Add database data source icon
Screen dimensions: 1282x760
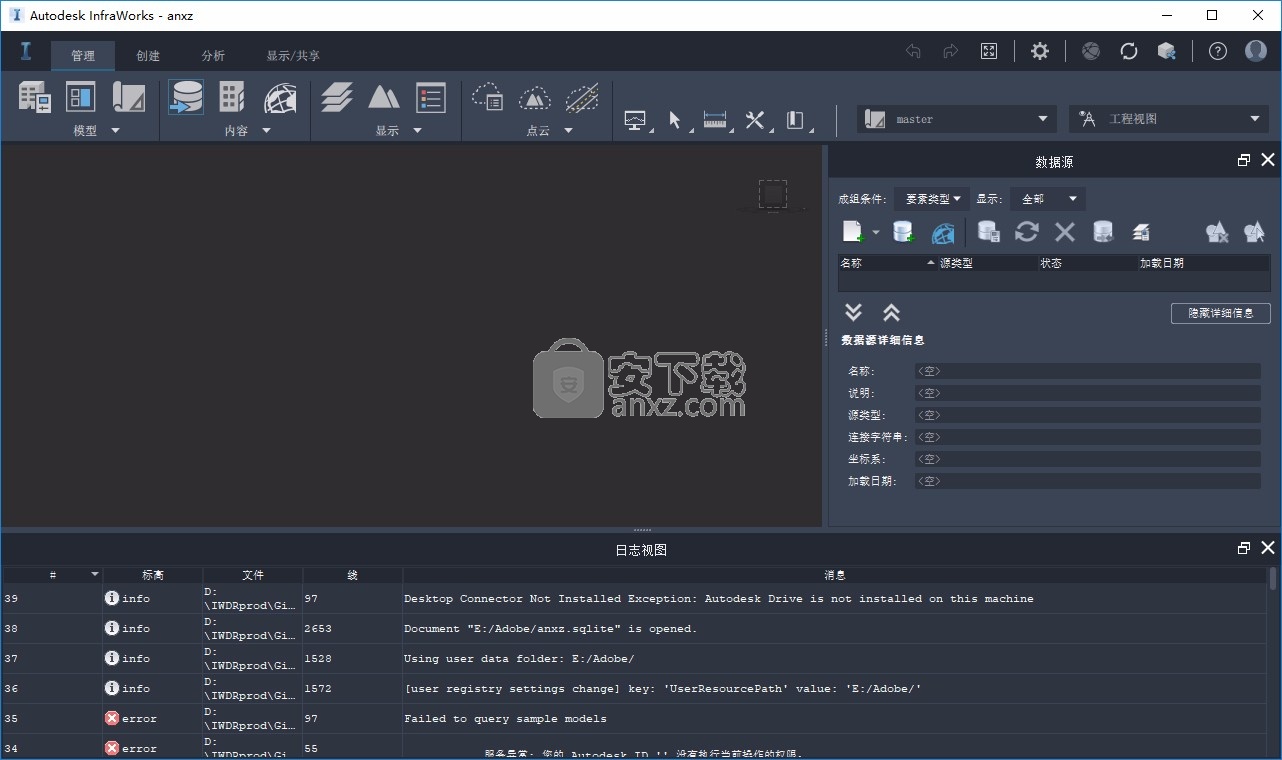(903, 232)
